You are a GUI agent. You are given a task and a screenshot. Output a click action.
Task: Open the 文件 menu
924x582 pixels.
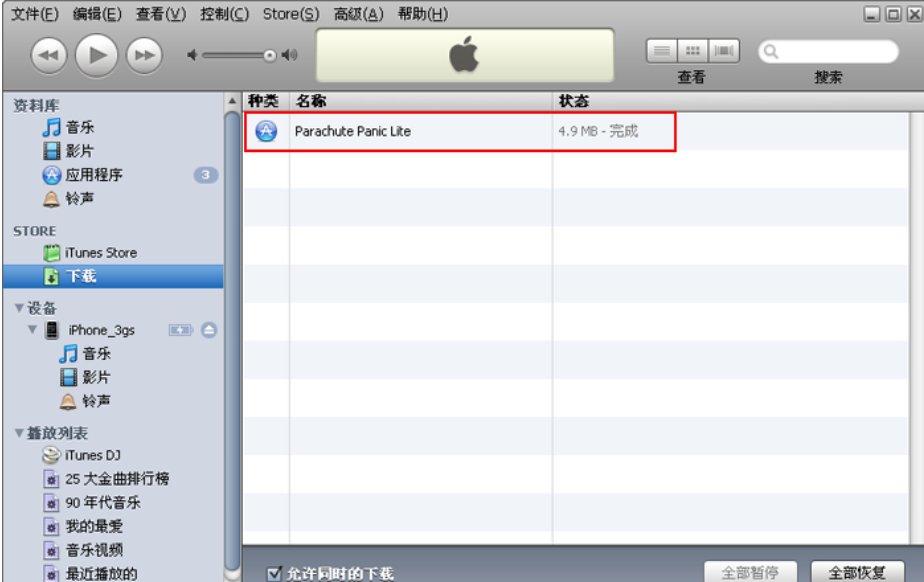[35, 14]
